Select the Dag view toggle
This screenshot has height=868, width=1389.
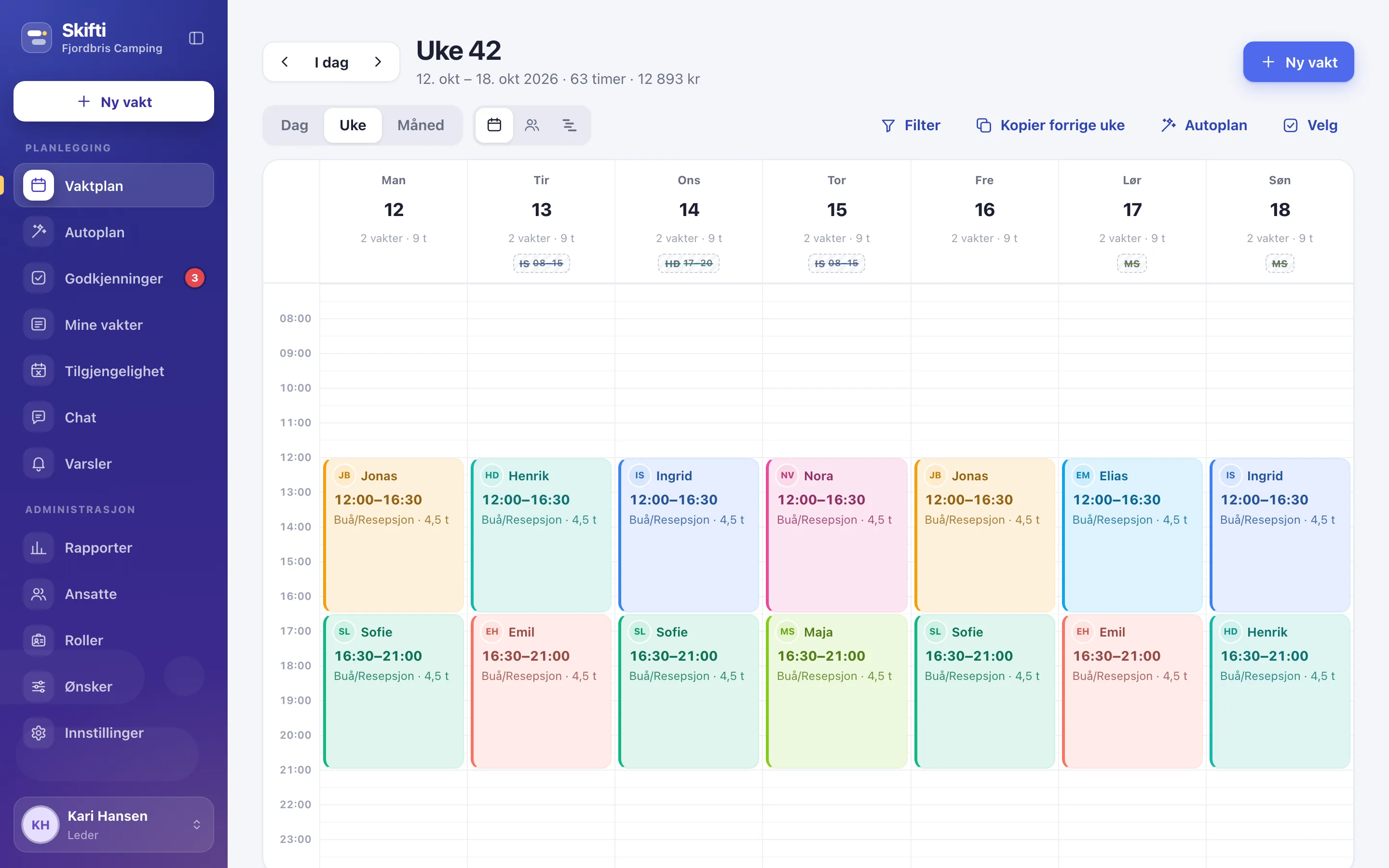coord(295,125)
